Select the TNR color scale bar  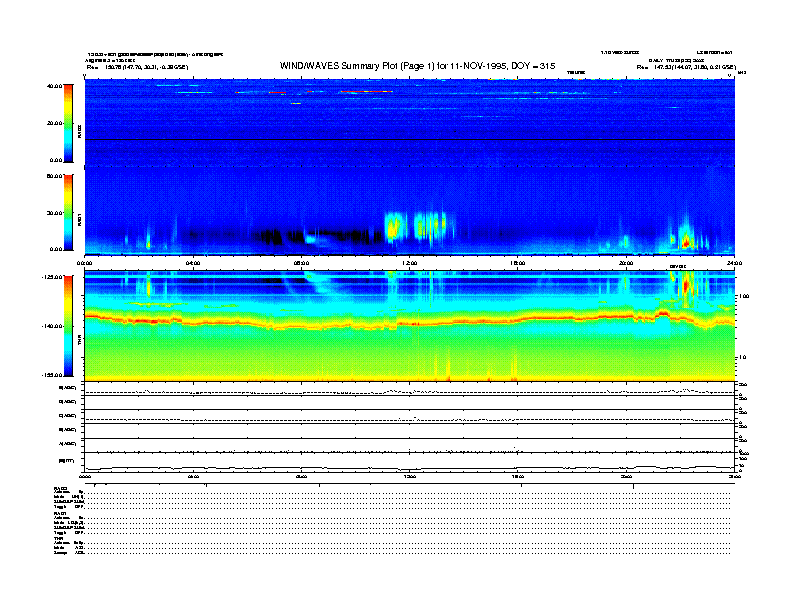(68, 326)
